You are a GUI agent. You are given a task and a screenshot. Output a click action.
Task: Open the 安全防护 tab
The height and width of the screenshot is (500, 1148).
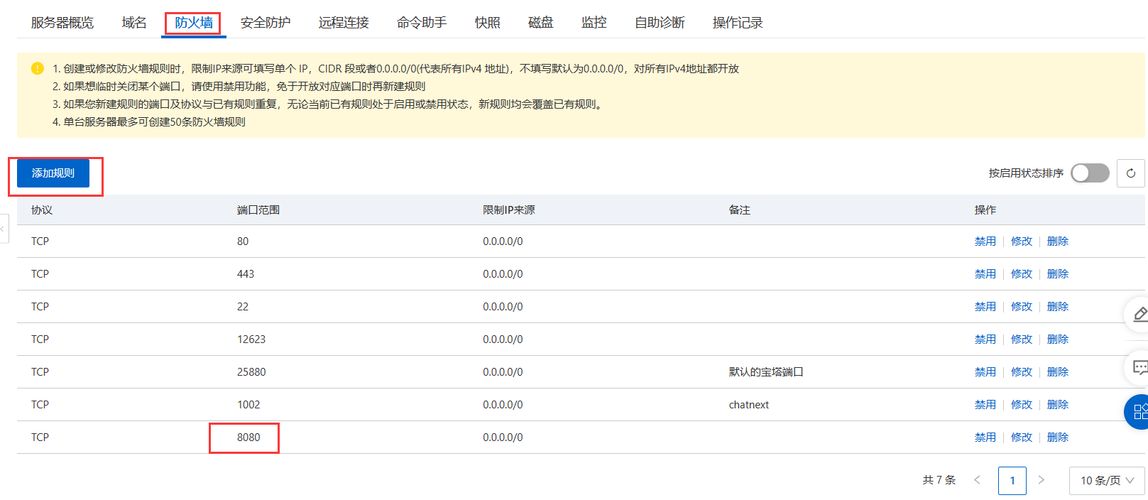(x=266, y=22)
